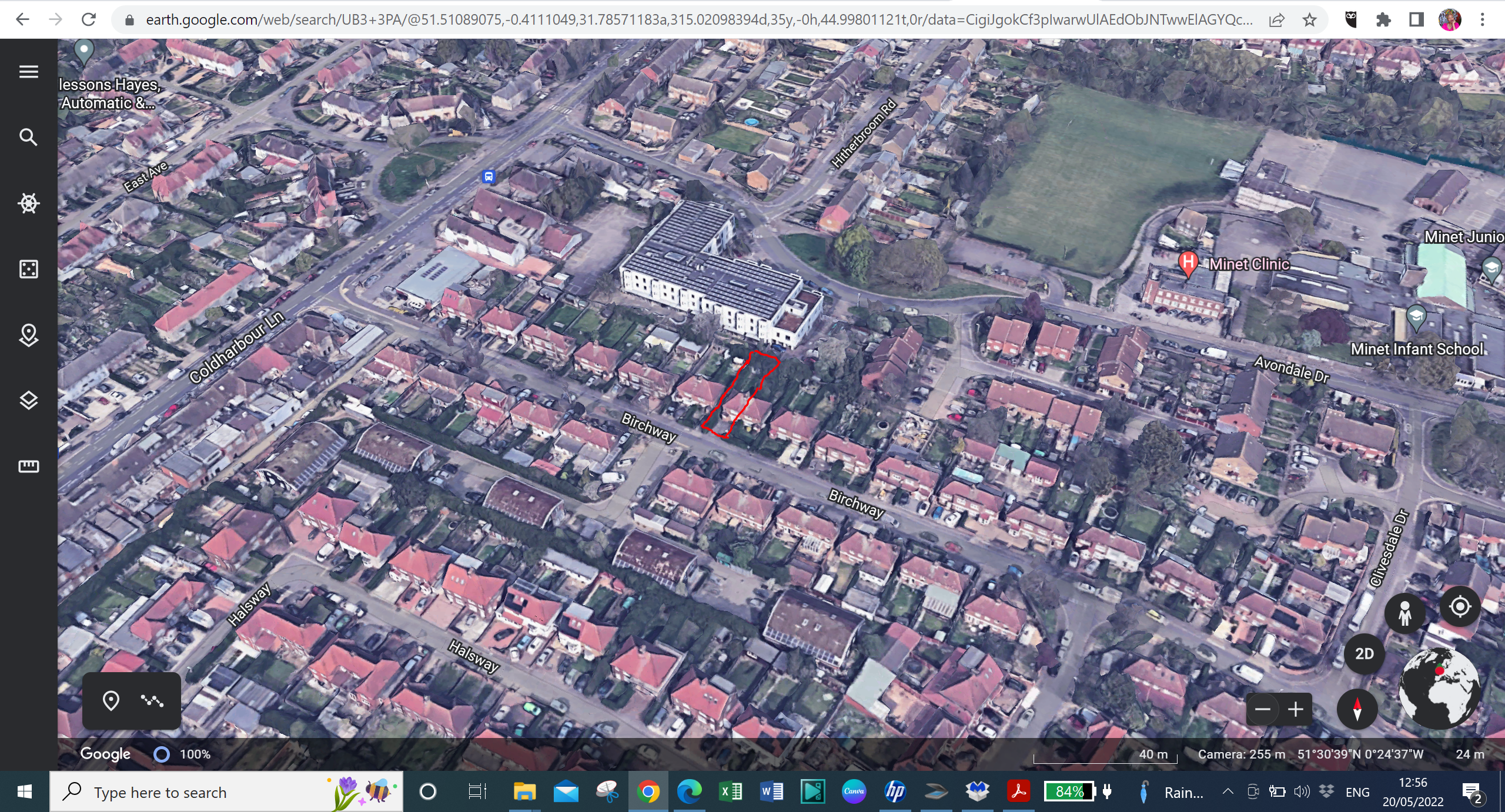
Task: Click the Minet Clinic map marker
Action: (1188, 263)
